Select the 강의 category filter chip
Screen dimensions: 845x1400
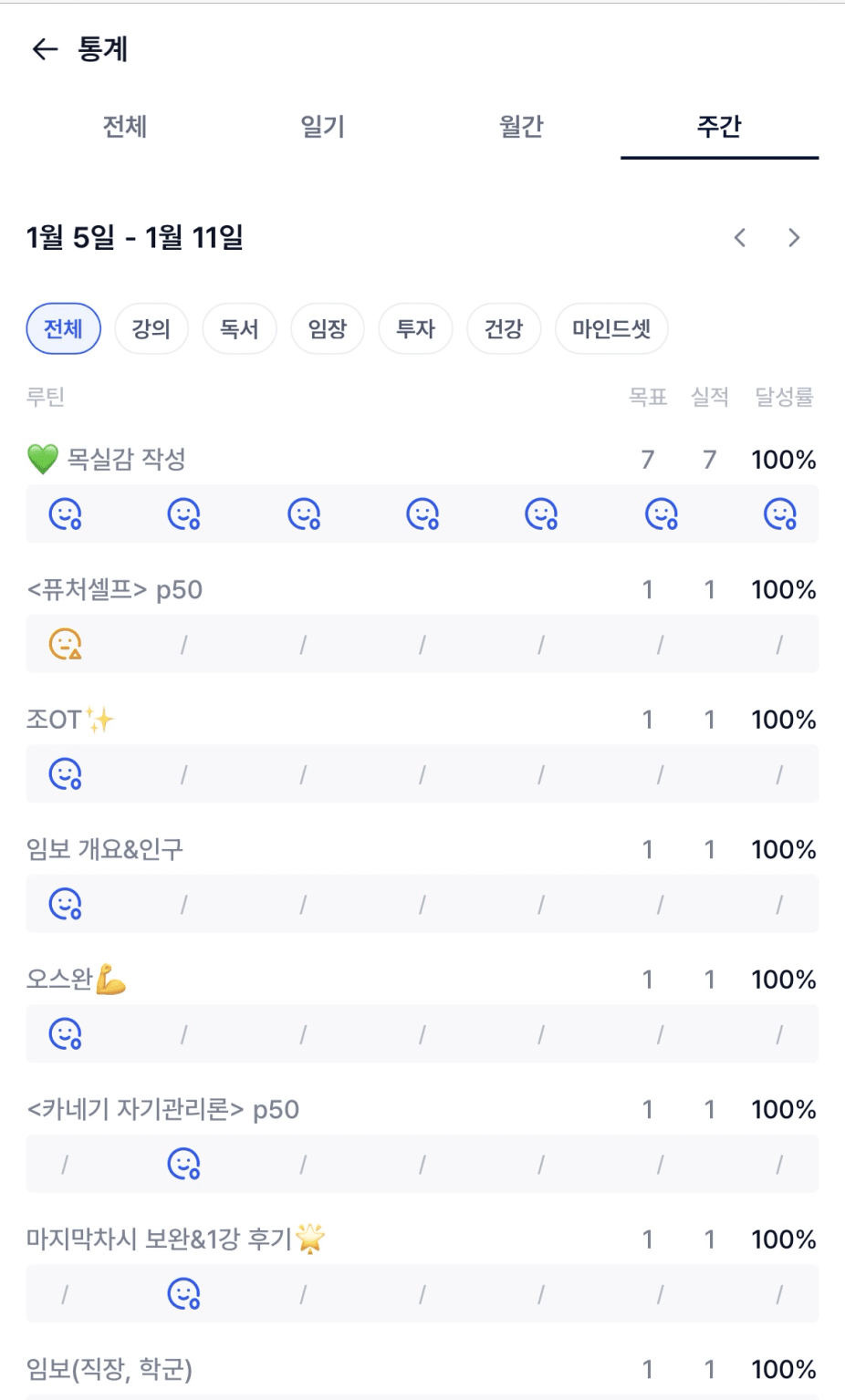click(x=151, y=328)
